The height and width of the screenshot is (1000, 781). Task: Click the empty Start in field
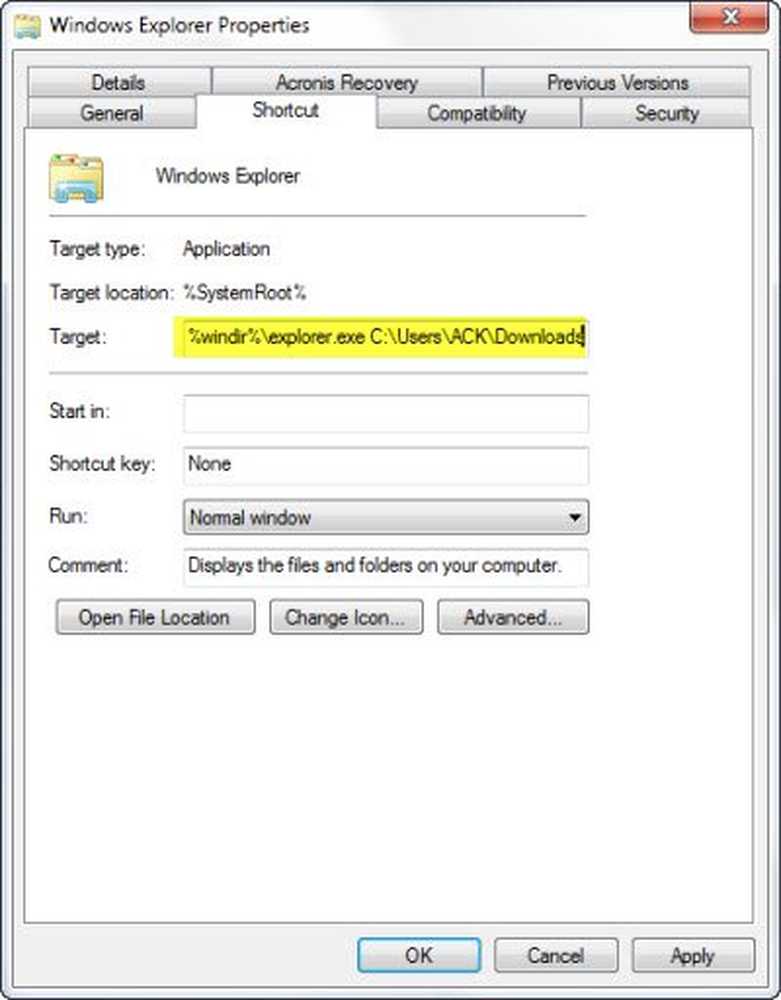tap(386, 413)
